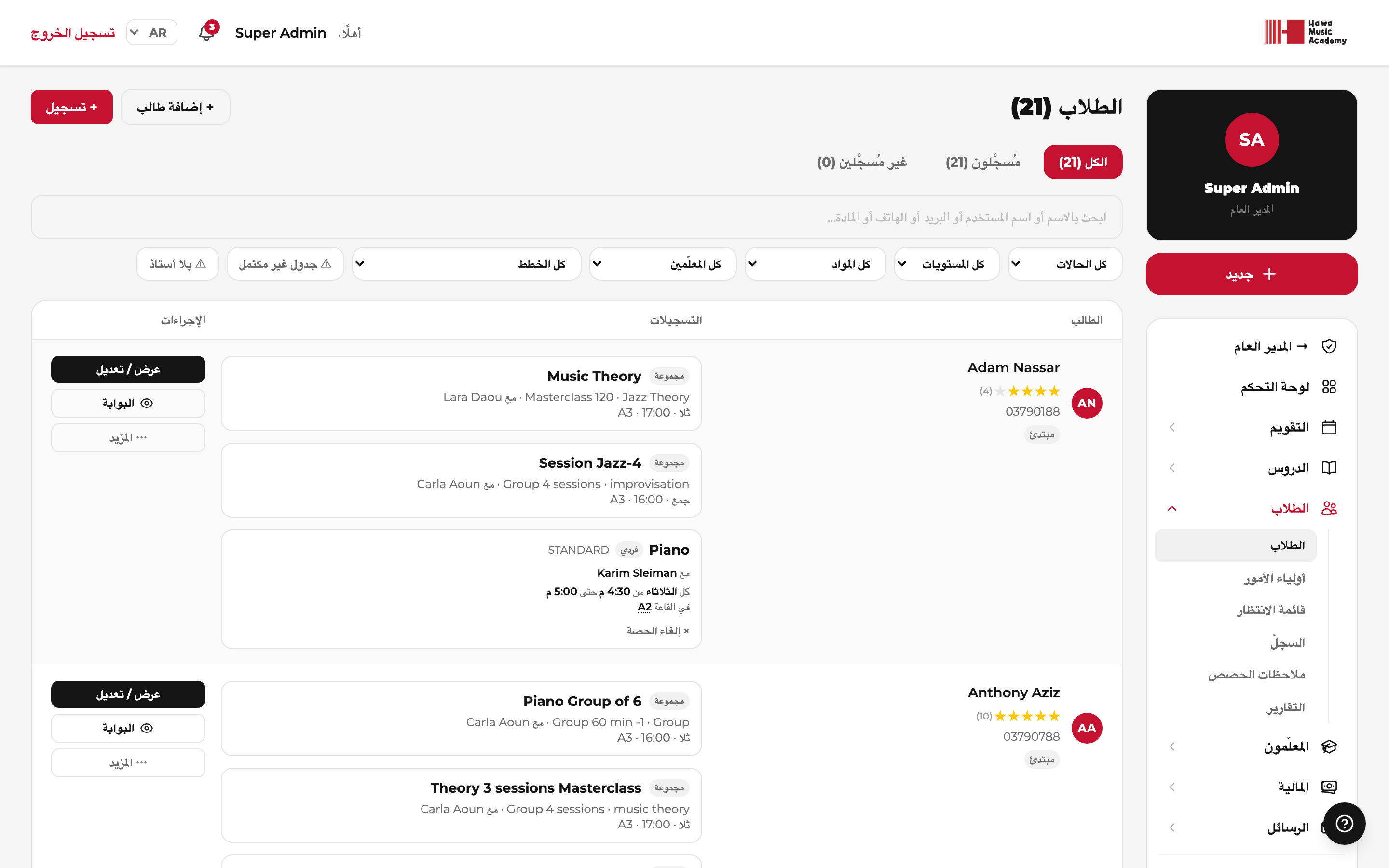Click the Anthony Aziz student name

point(1013,692)
